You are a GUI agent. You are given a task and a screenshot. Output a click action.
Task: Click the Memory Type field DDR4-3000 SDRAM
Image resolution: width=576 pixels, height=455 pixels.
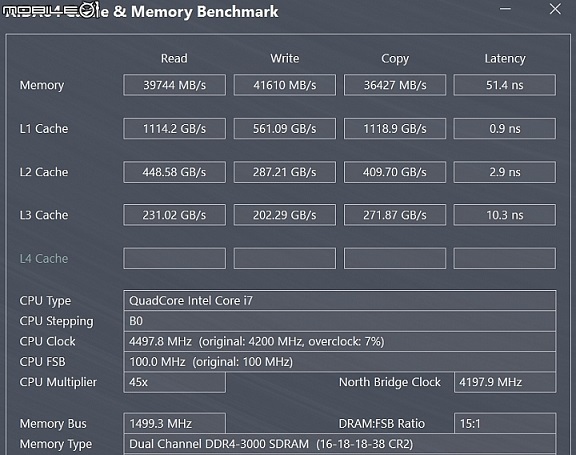pos(340,444)
